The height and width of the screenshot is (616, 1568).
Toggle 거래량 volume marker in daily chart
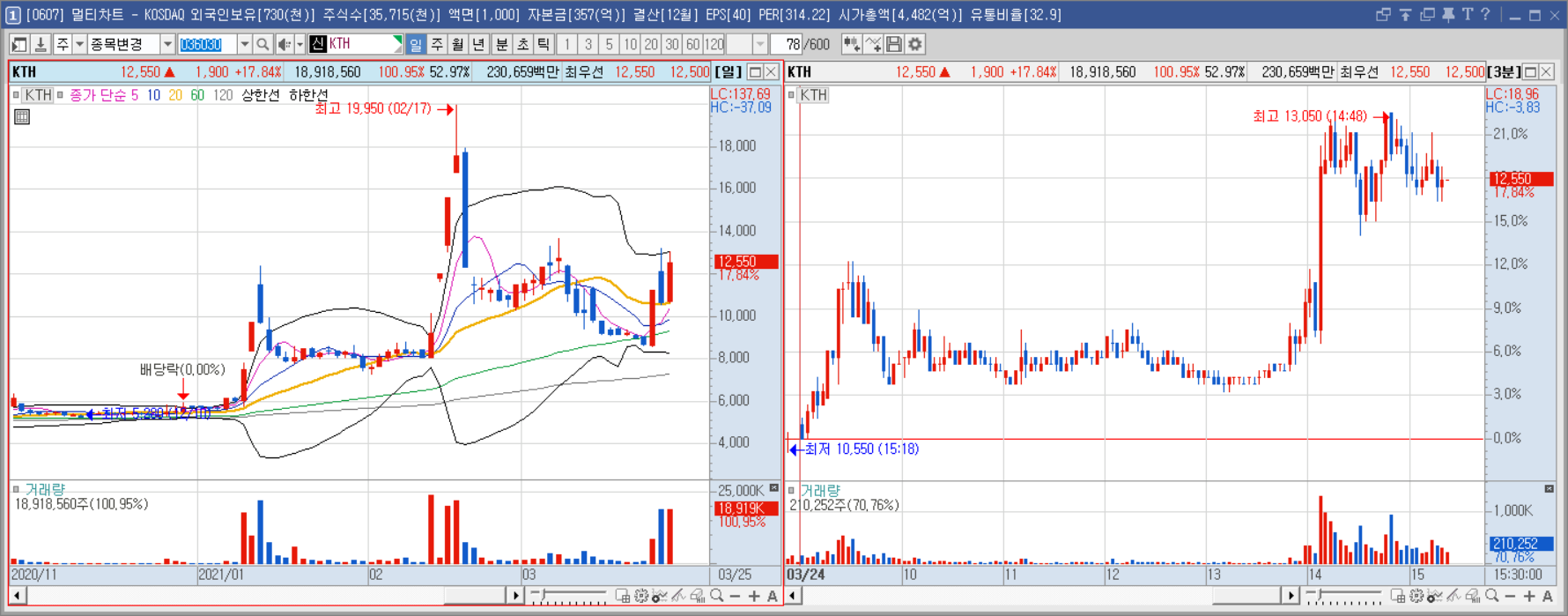[16, 489]
